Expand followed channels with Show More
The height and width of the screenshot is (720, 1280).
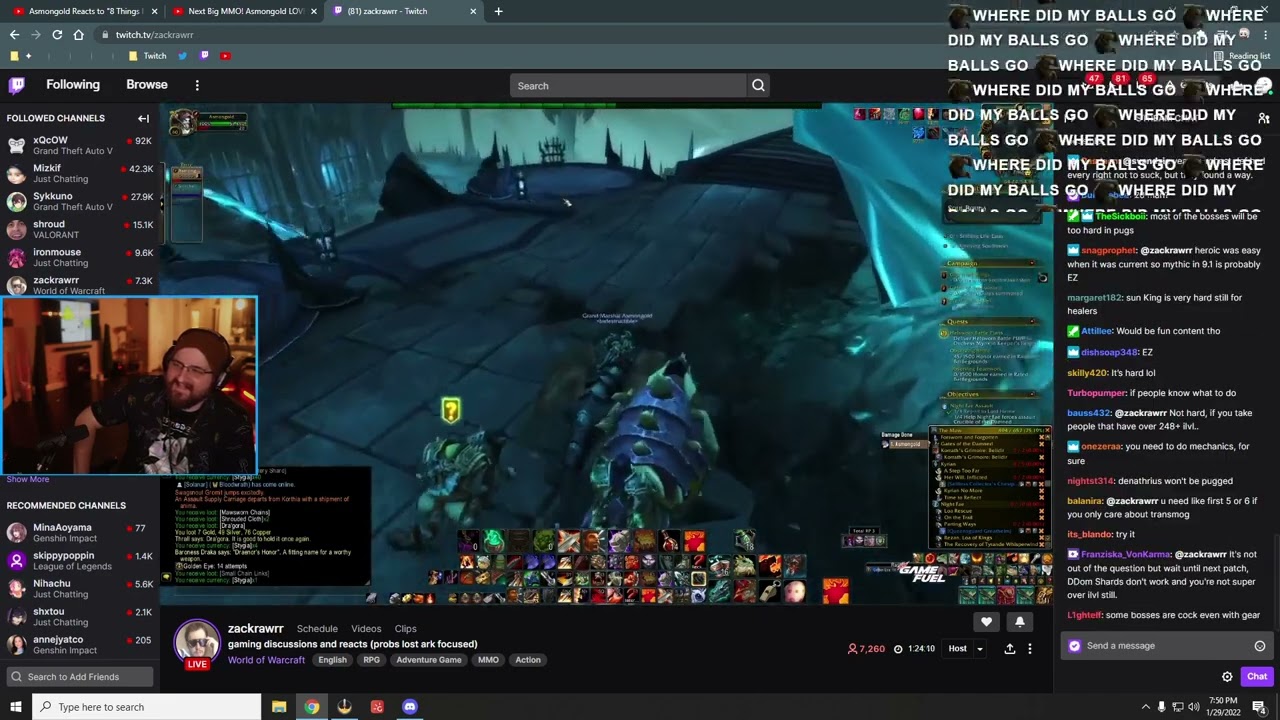27,479
